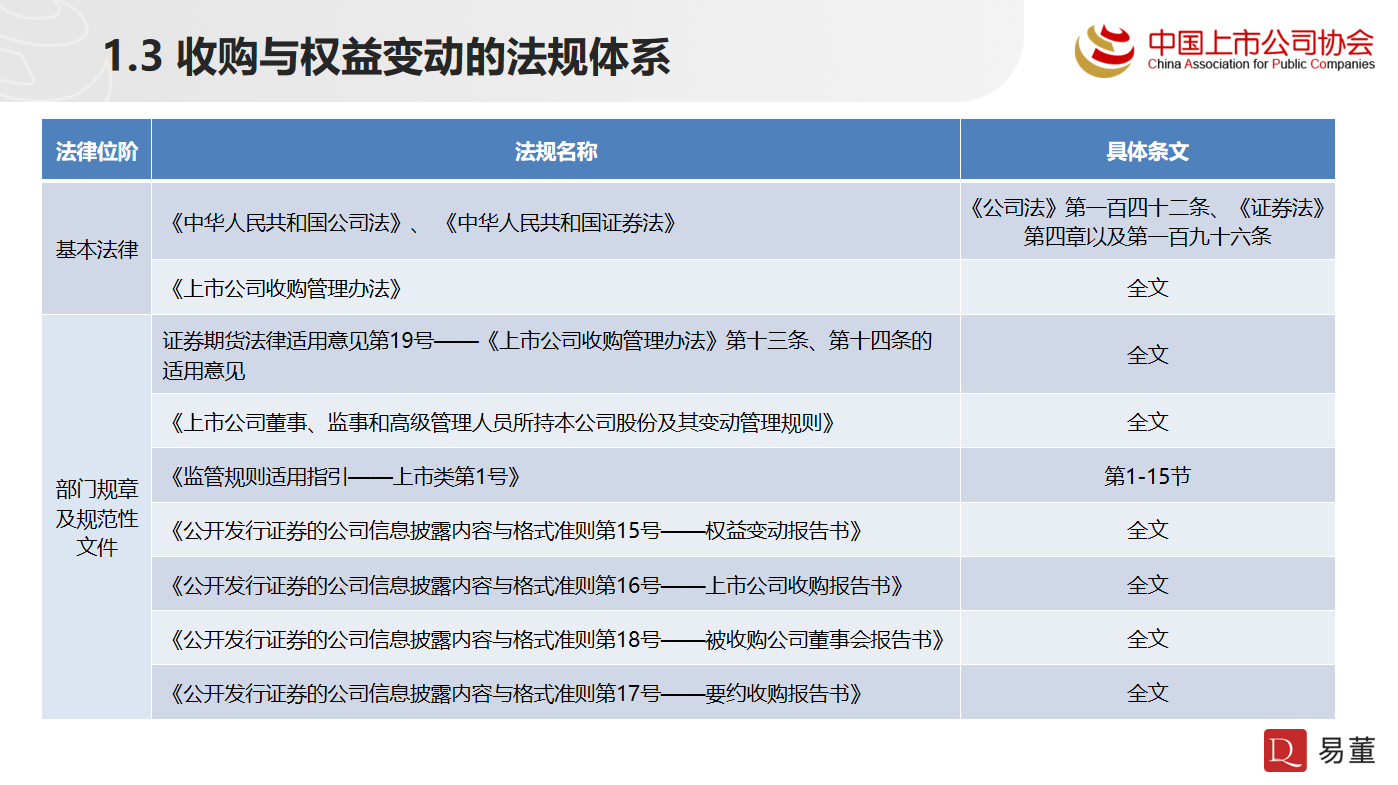
Task: Click 准则第15号 权益变动报告书 row
Action: pos(516,531)
